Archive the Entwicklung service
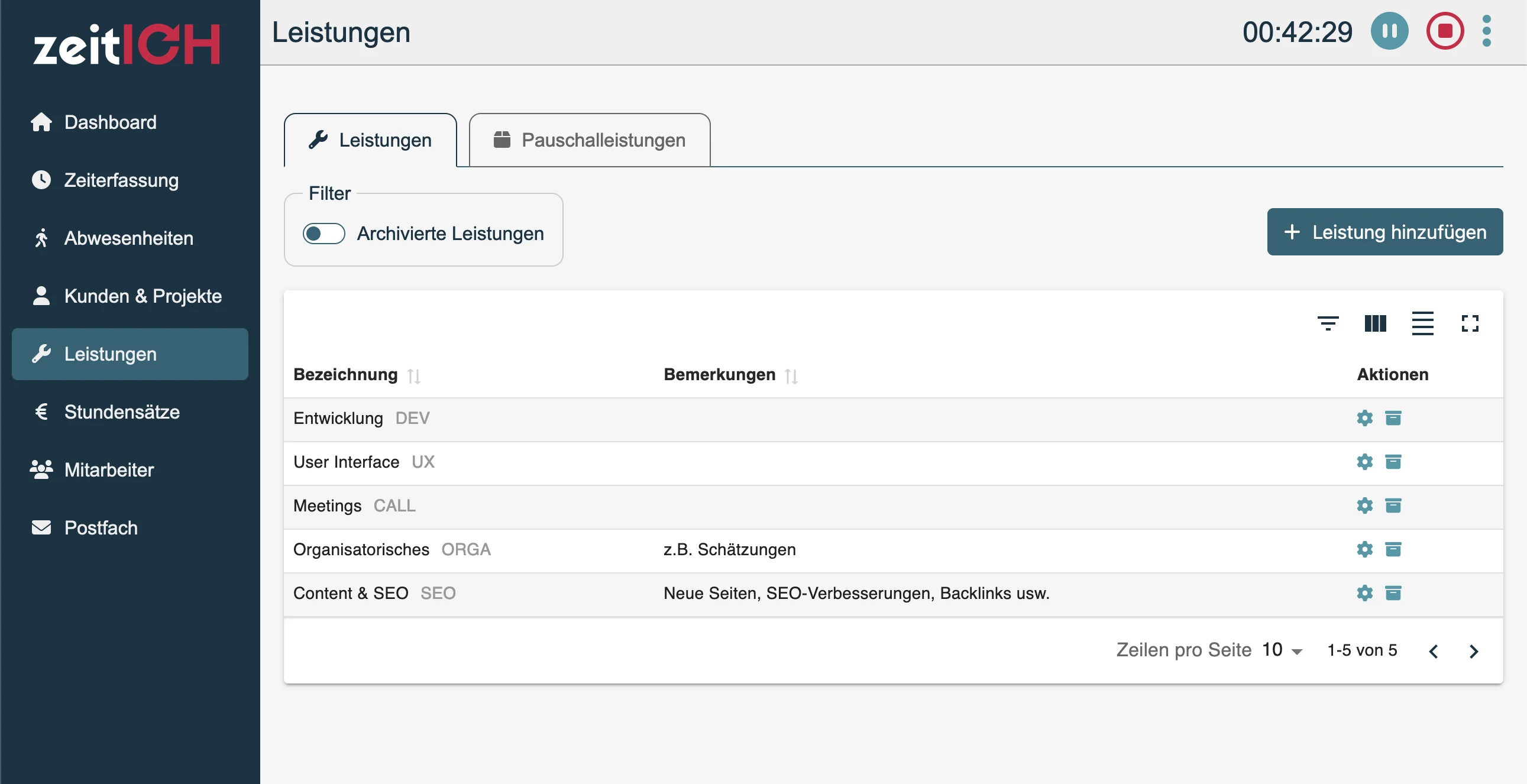Image resolution: width=1527 pixels, height=784 pixels. pos(1393,419)
